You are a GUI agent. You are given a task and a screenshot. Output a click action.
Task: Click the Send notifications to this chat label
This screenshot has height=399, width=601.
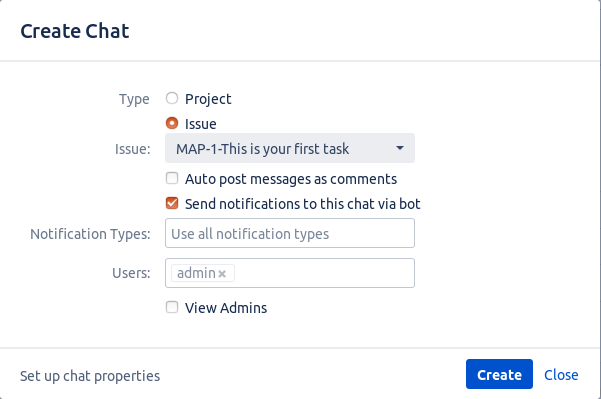tap(303, 204)
